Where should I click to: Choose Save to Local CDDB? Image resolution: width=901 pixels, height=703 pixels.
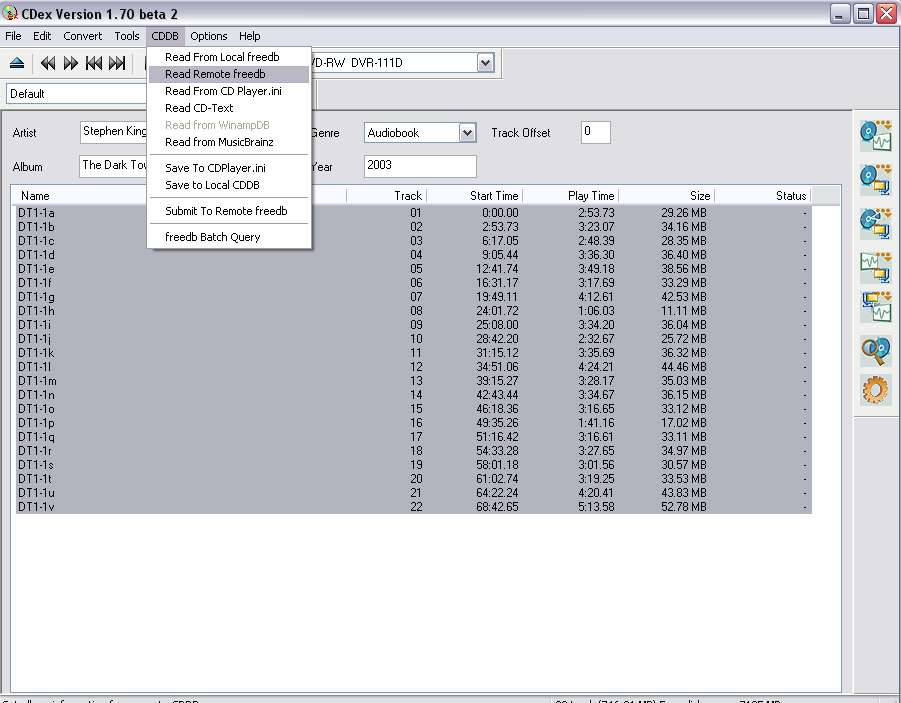click(x=229, y=185)
